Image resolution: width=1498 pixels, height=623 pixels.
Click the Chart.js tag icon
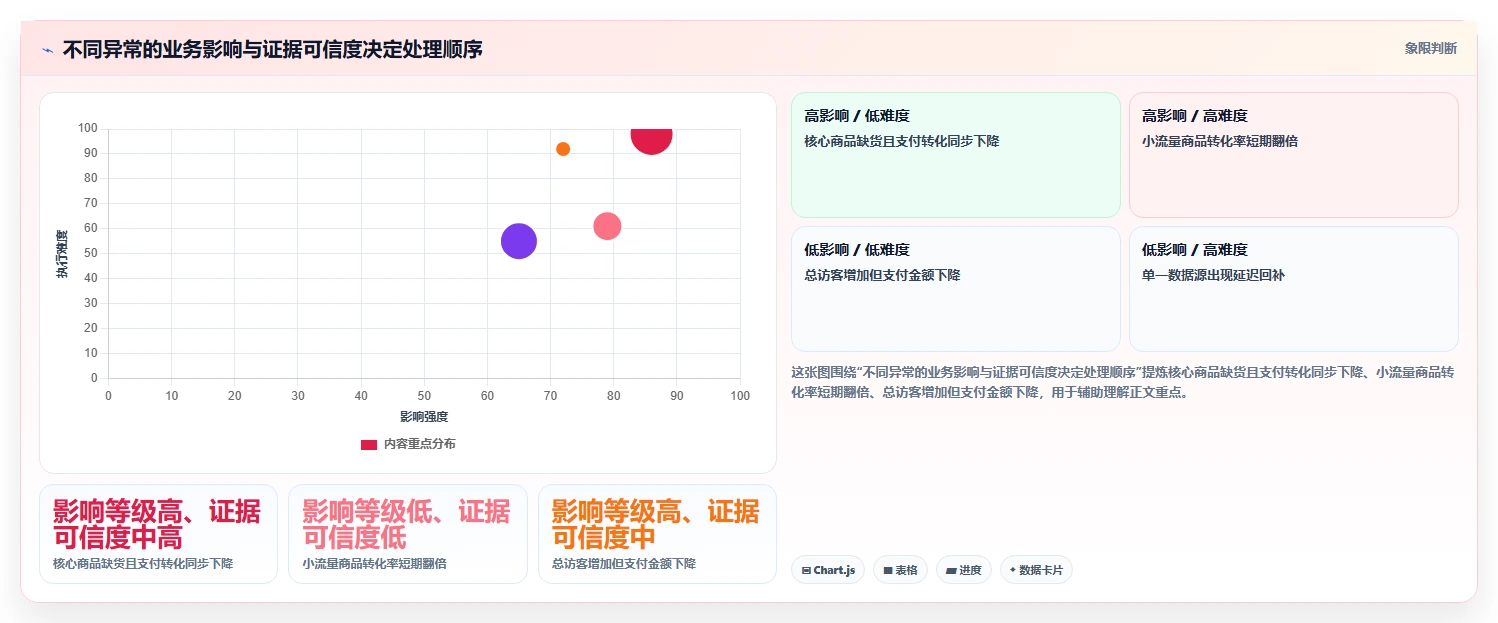tap(806, 571)
